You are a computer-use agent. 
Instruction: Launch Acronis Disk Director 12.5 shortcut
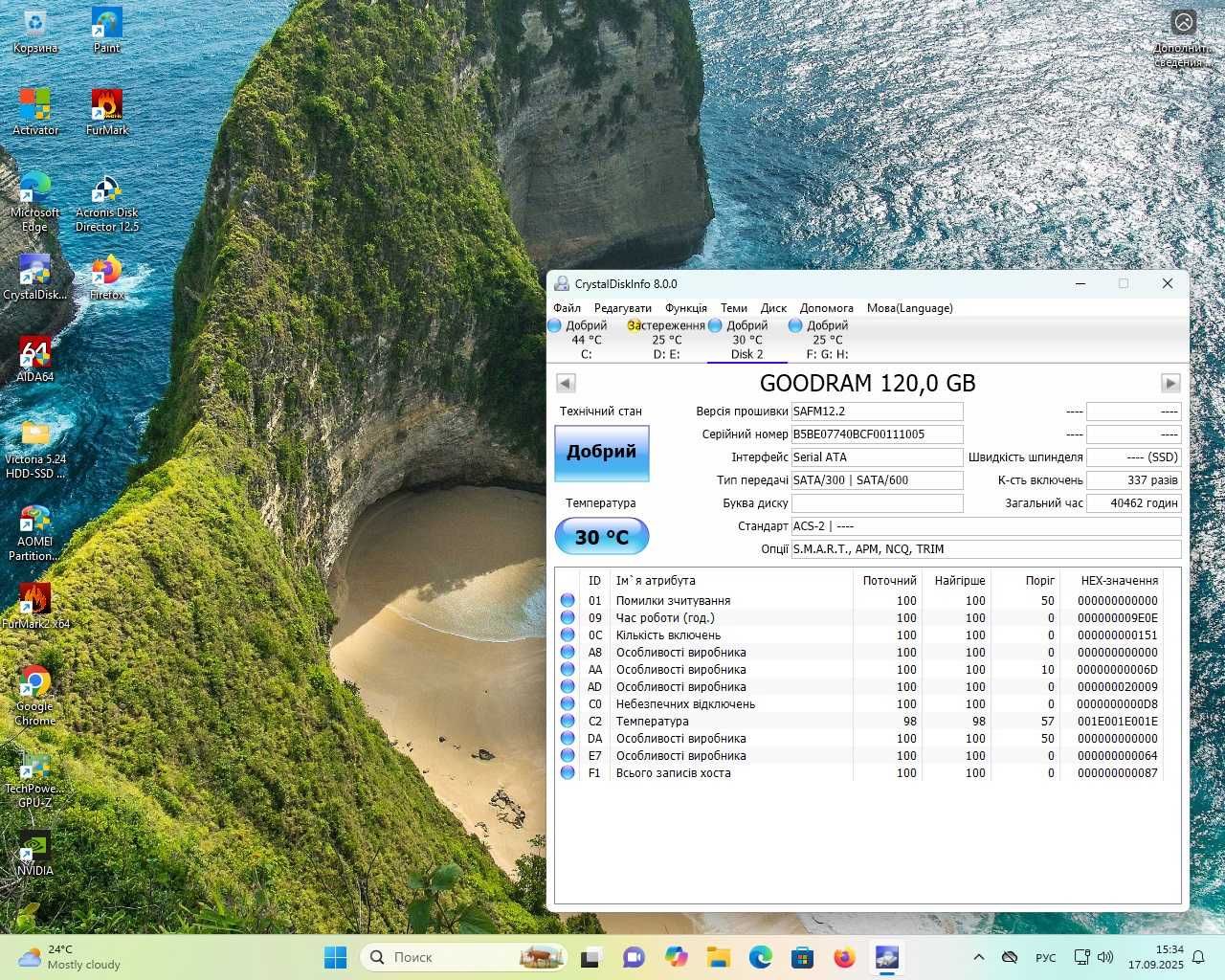coord(107,202)
